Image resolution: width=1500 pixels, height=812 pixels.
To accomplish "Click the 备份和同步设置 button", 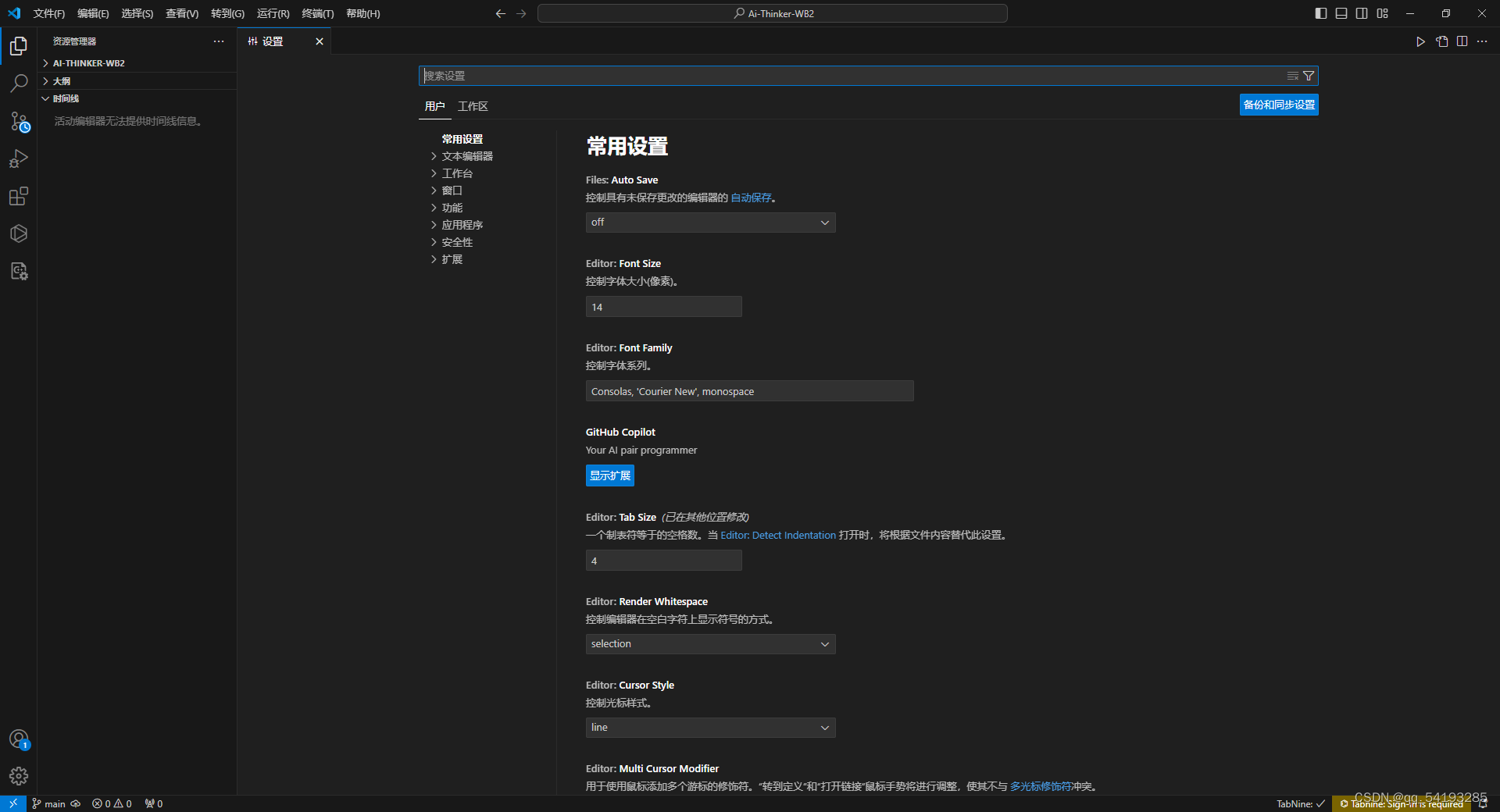I will pyautogui.click(x=1279, y=105).
